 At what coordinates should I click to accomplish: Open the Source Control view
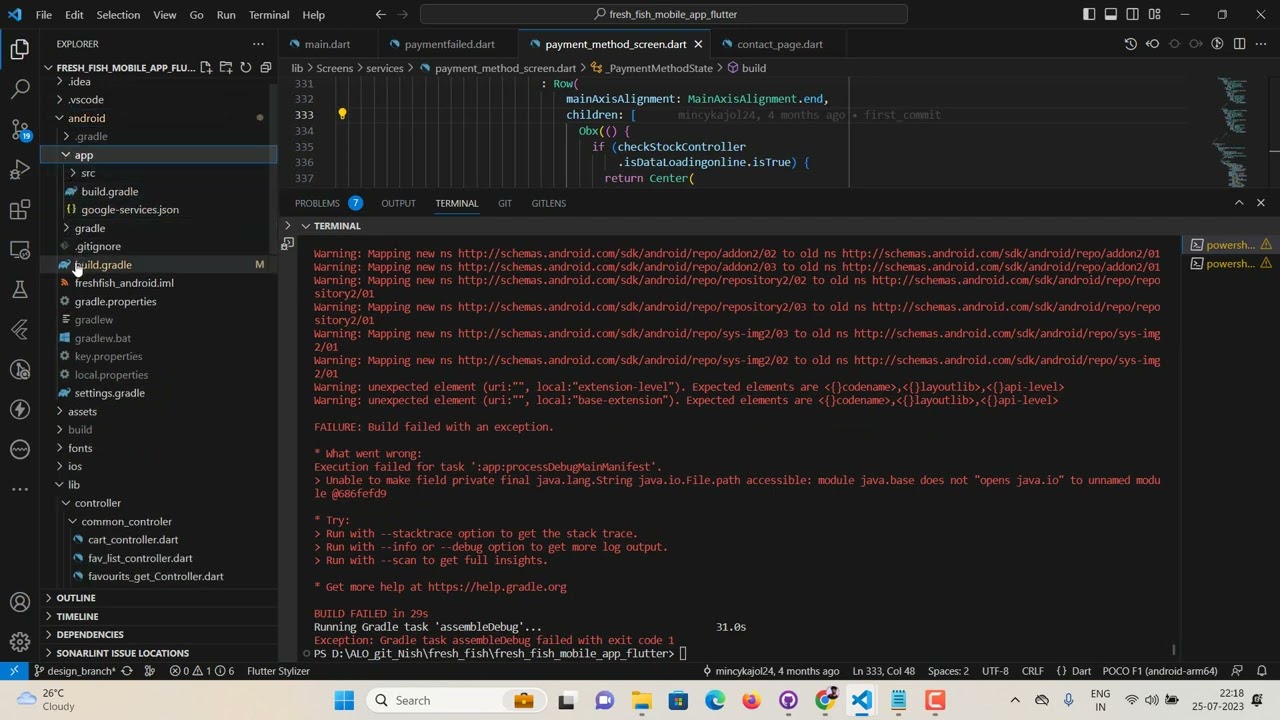pyautogui.click(x=20, y=129)
